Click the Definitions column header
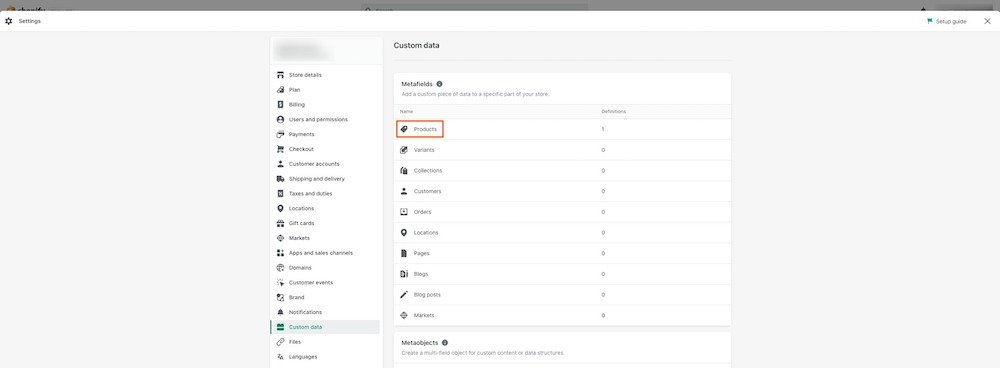The width and height of the screenshot is (1000, 368). coord(614,112)
